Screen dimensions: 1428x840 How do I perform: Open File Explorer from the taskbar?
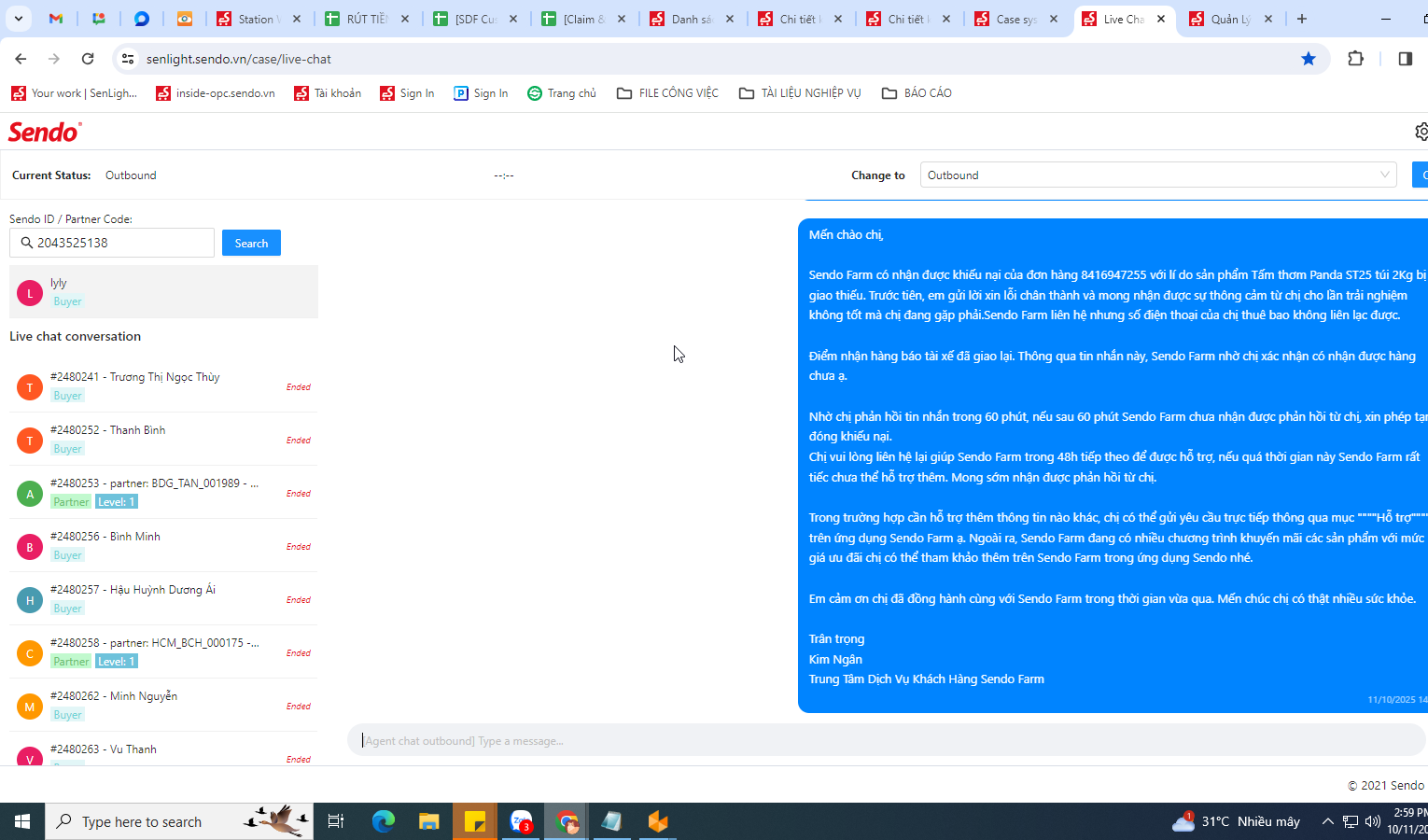428,821
